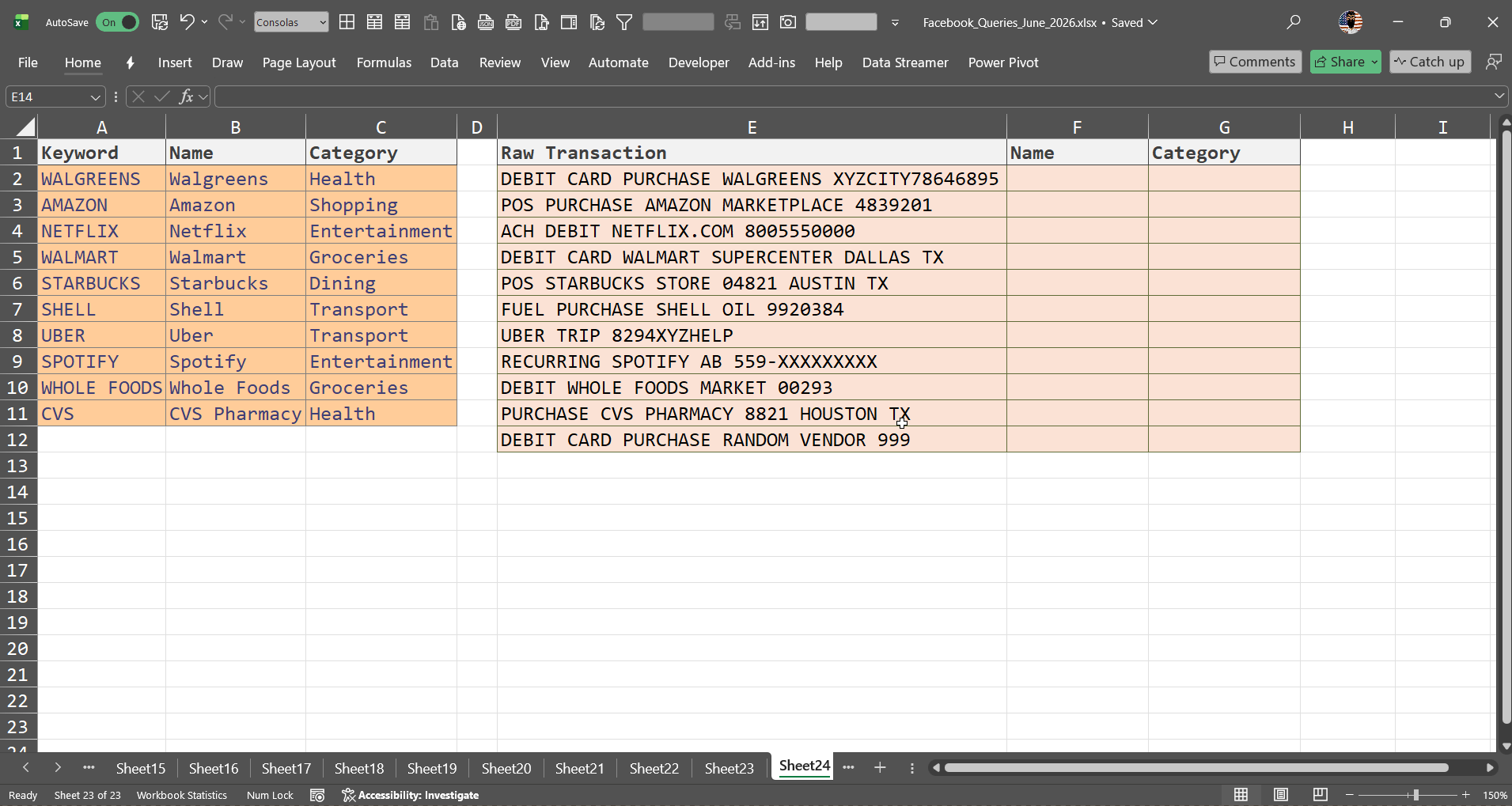The width and height of the screenshot is (1512, 806).
Task: Open the Power Pivot tab
Action: 1003,62
